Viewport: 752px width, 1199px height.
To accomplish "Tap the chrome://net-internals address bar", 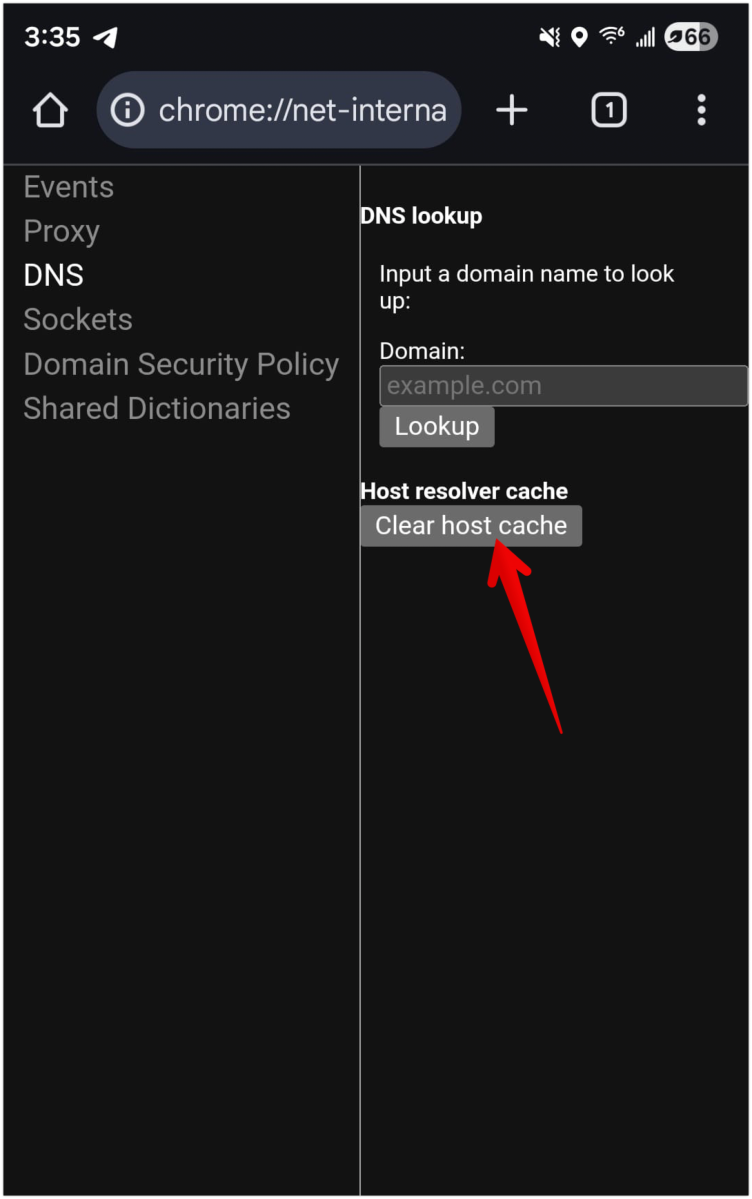I will click(x=279, y=110).
